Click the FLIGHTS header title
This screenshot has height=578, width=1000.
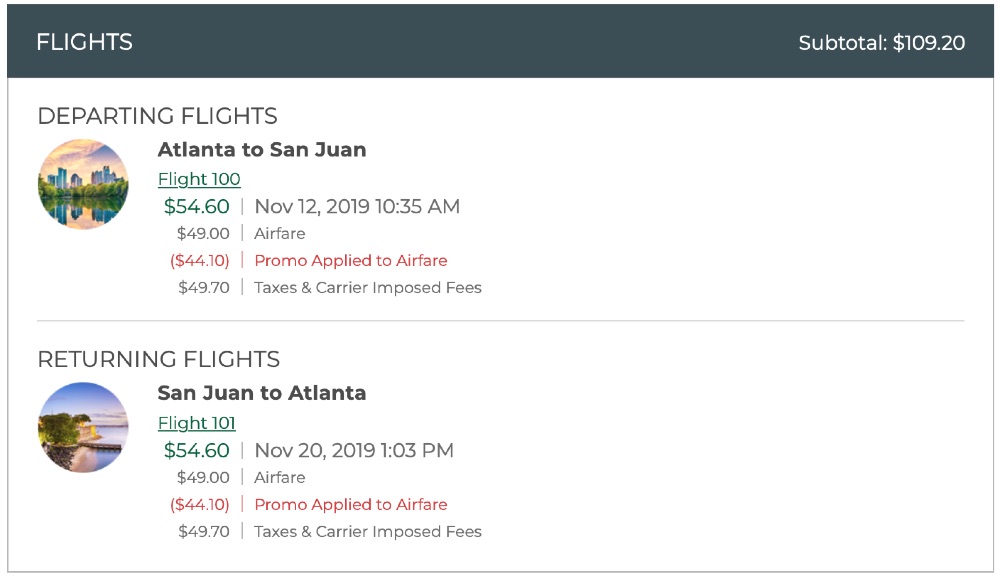[x=84, y=42]
